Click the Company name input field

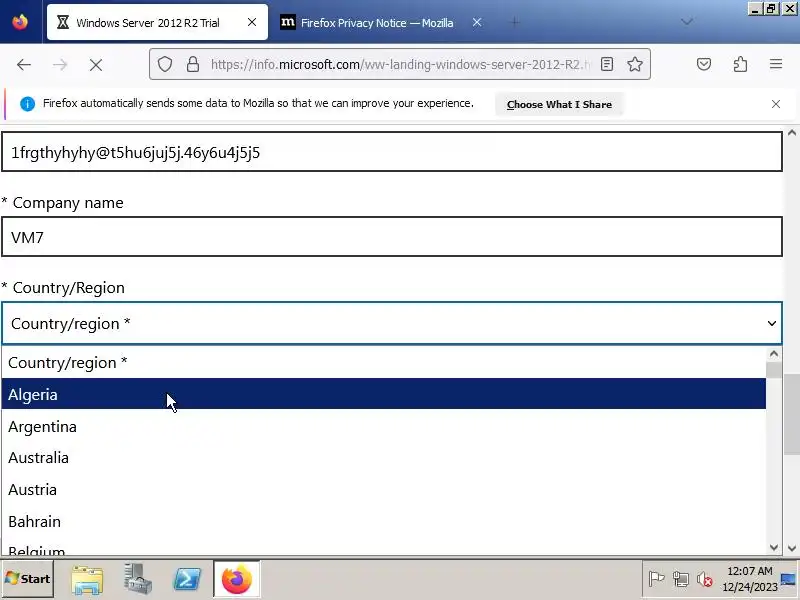pos(391,237)
